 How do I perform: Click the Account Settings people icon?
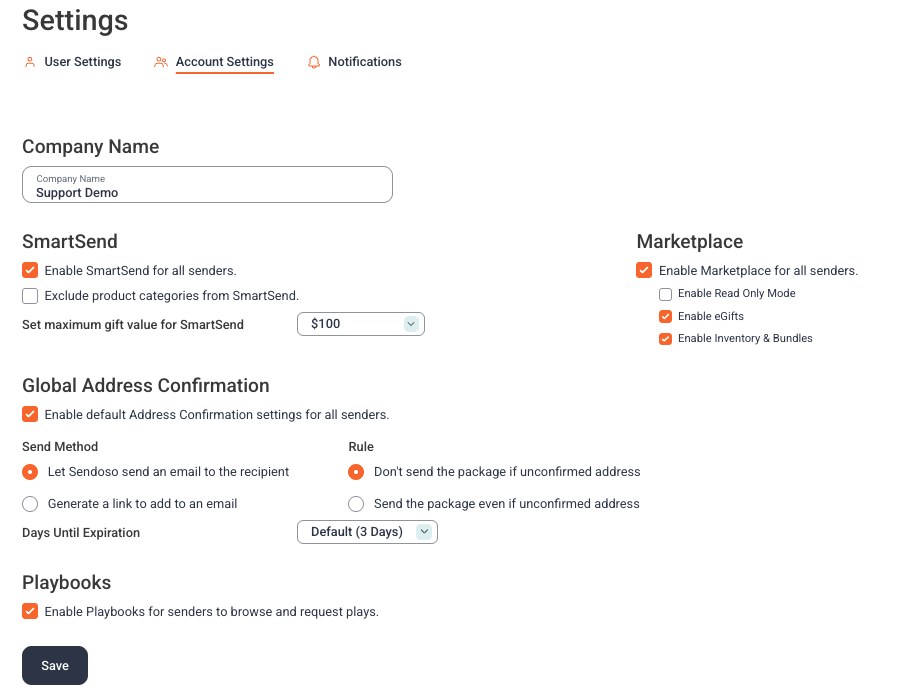tap(161, 62)
